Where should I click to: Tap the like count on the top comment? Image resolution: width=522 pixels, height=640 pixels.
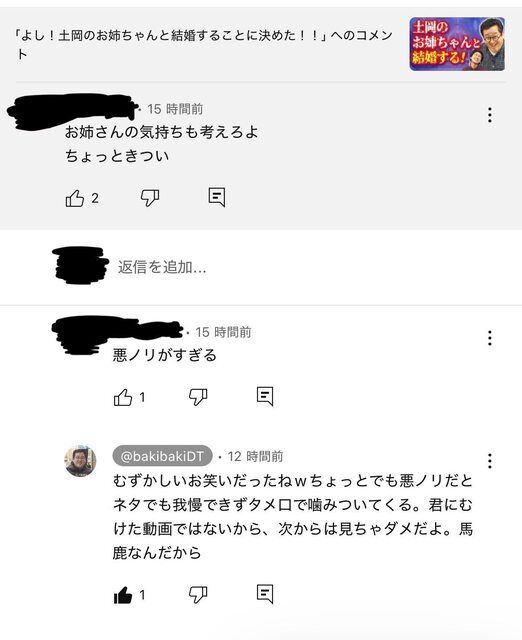[x=95, y=198]
